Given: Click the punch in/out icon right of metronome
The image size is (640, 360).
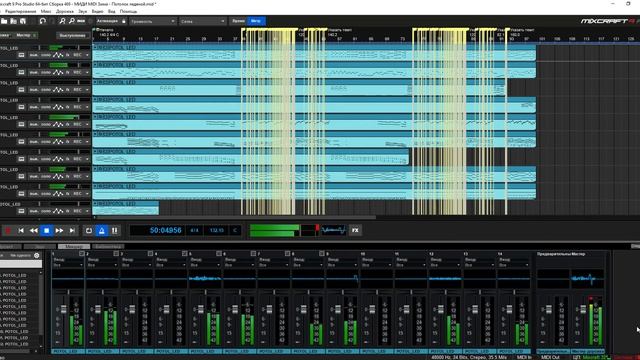Looking at the screenshot, I should pyautogui.click(x=115, y=231).
